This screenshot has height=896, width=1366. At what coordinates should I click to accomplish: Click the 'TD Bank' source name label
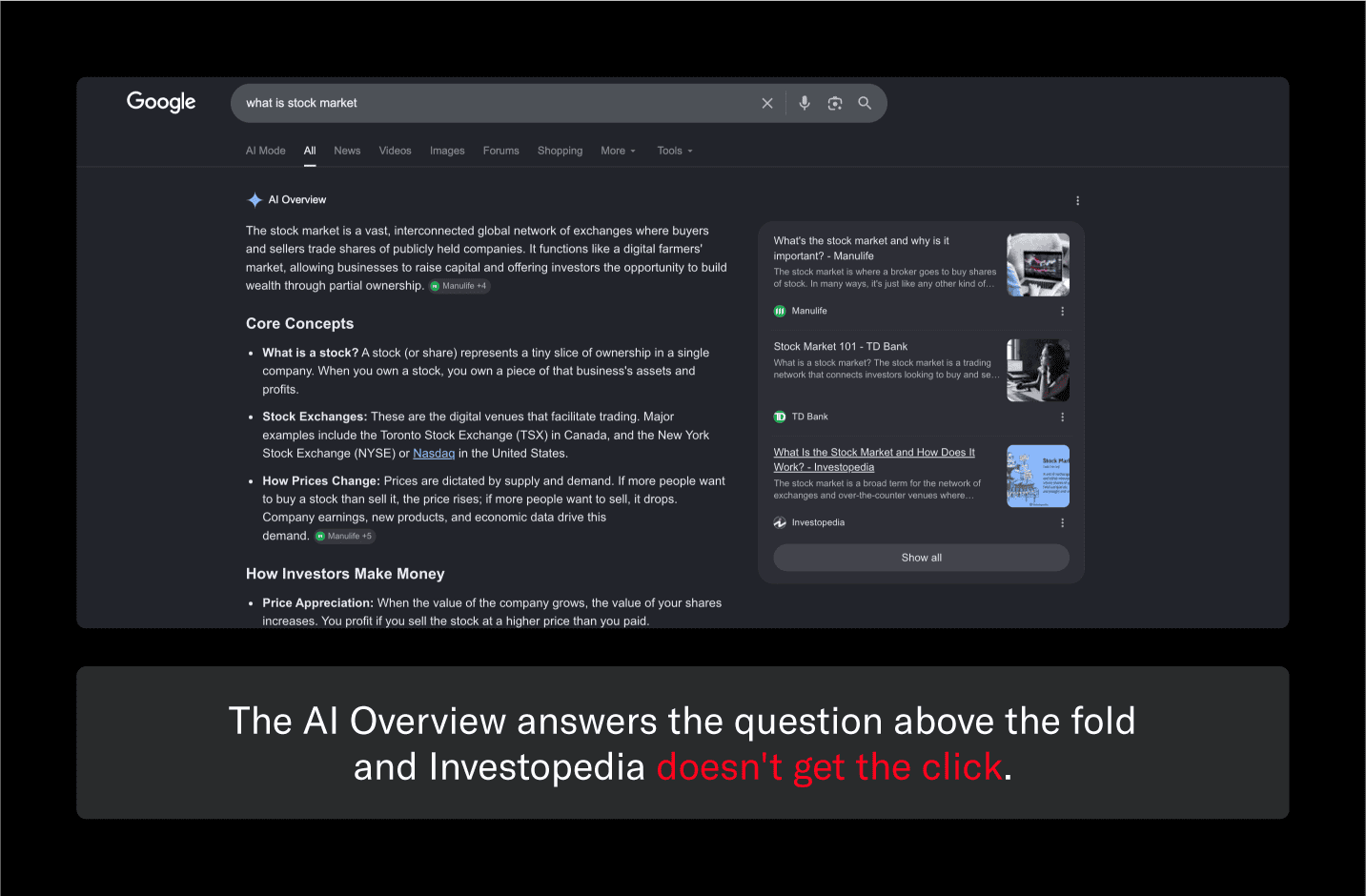pos(810,417)
